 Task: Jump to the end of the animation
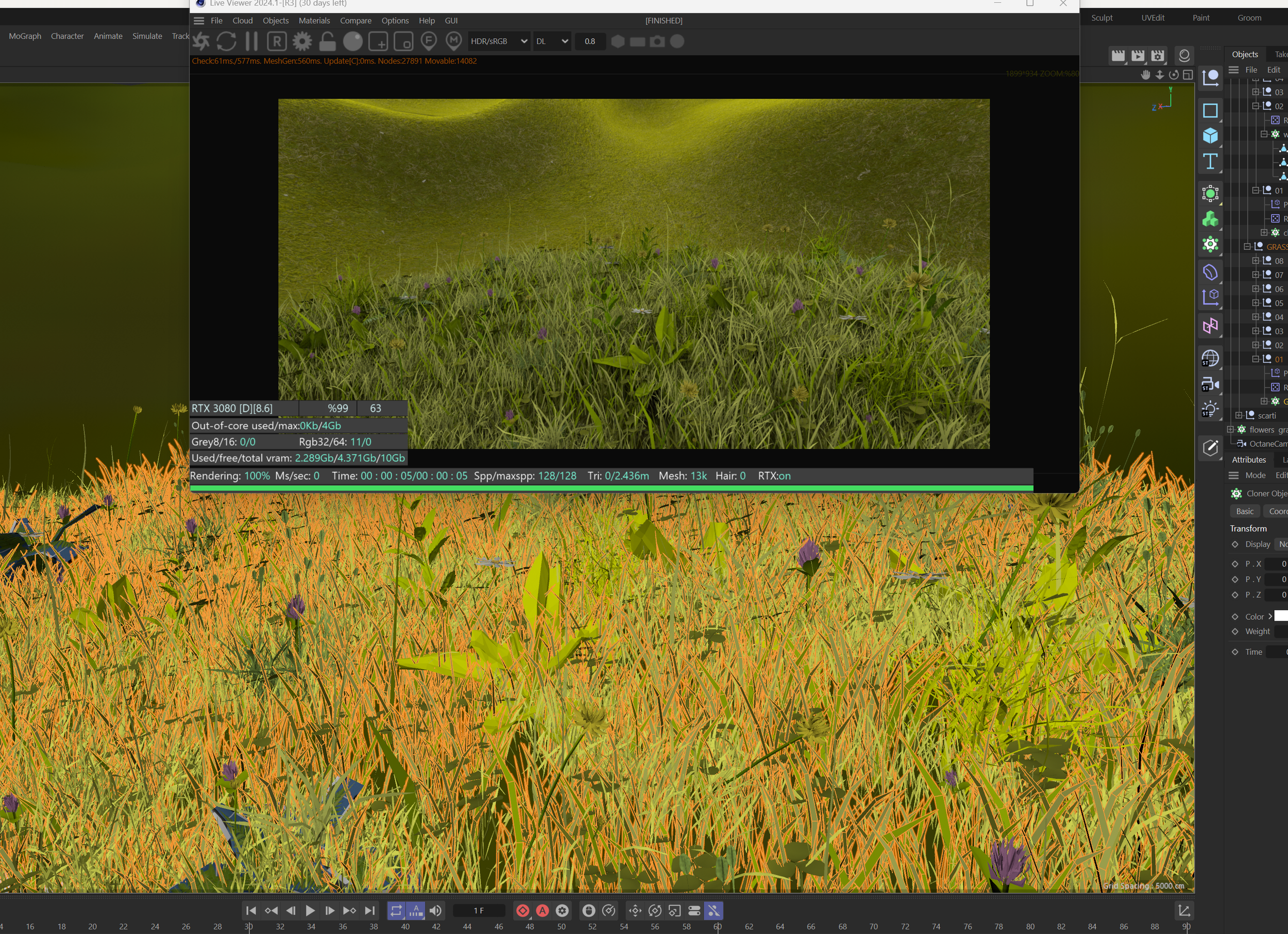(370, 911)
